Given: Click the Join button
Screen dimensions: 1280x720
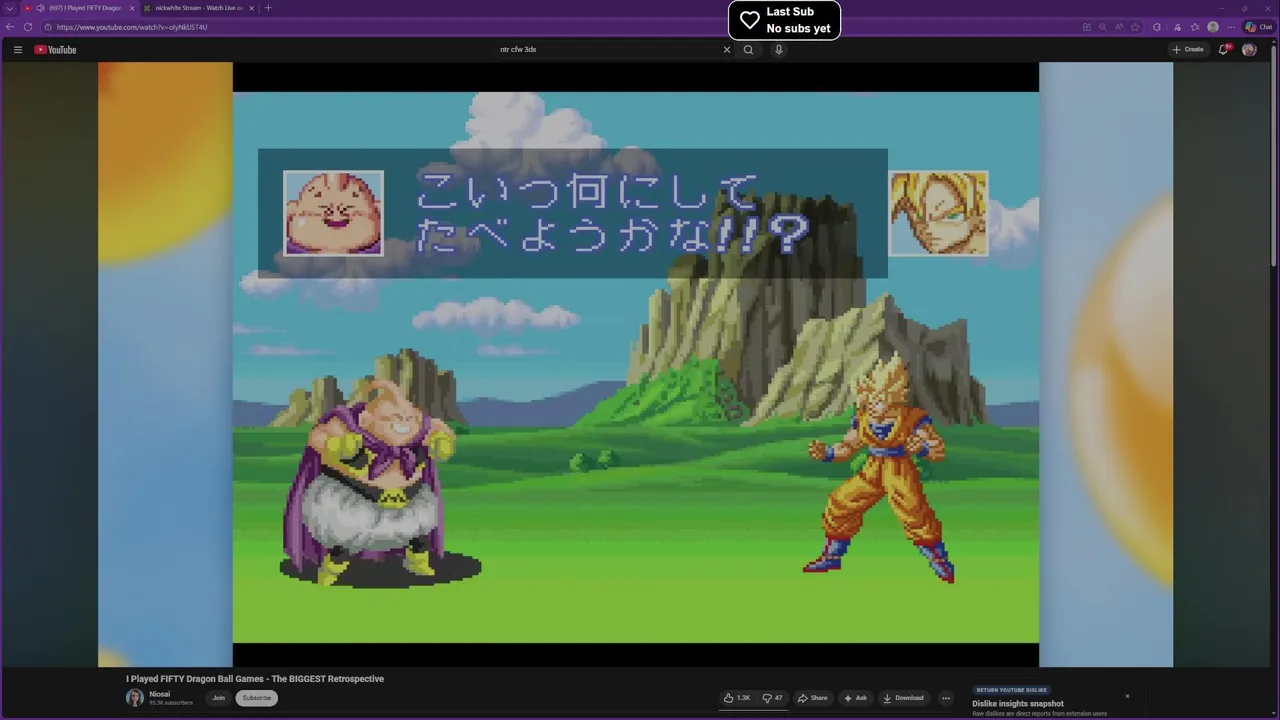Looking at the screenshot, I should pyautogui.click(x=218, y=698).
